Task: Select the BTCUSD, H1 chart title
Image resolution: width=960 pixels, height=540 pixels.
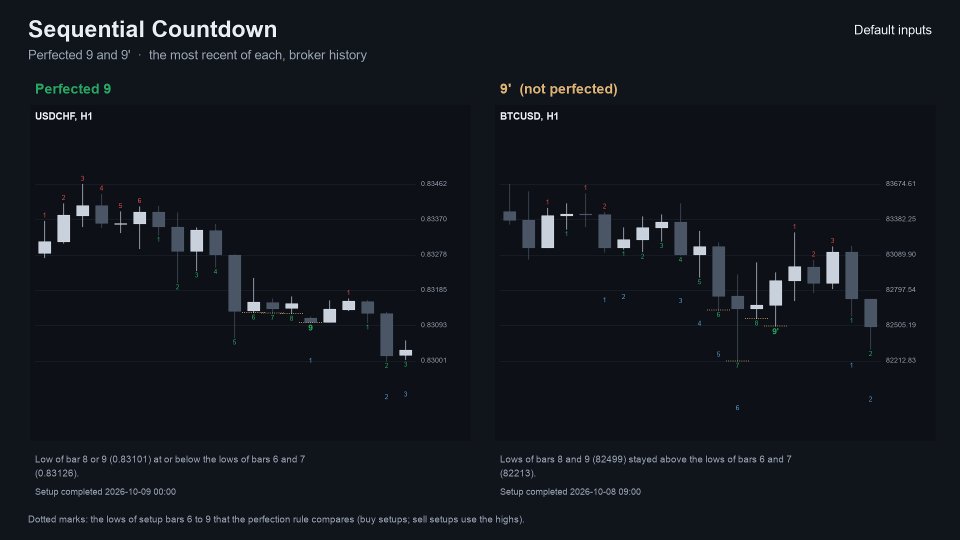Action: [x=529, y=116]
